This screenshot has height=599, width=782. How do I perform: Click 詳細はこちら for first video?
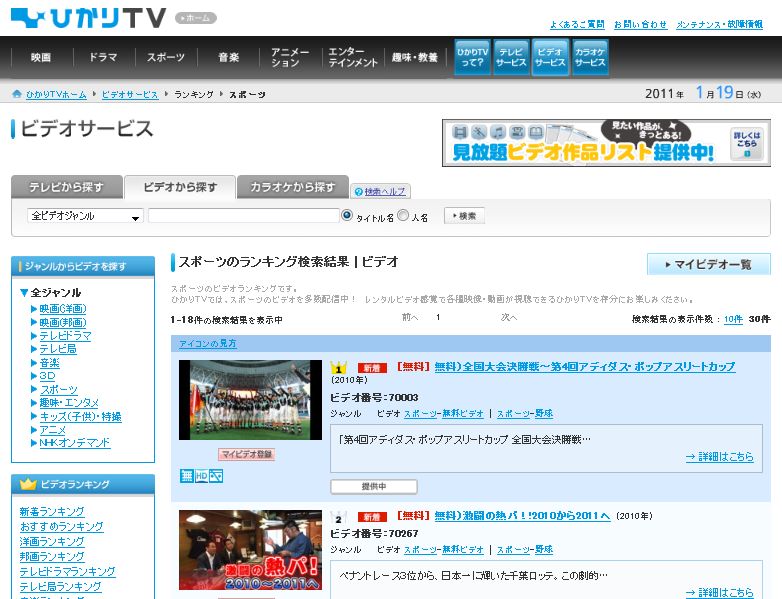click(x=719, y=456)
